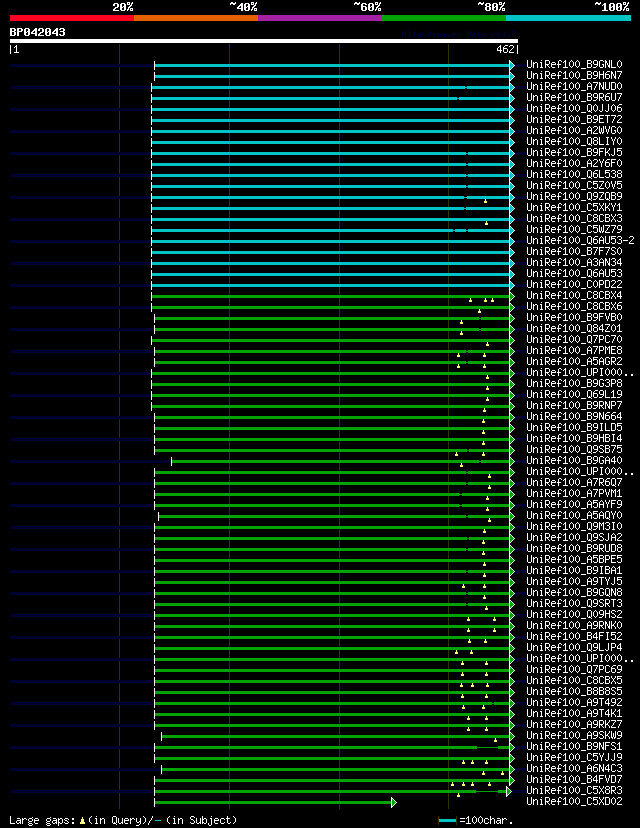Select the UniRef100_A7PME8 label
Viewport: 640px width, 828px height.
click(574, 351)
